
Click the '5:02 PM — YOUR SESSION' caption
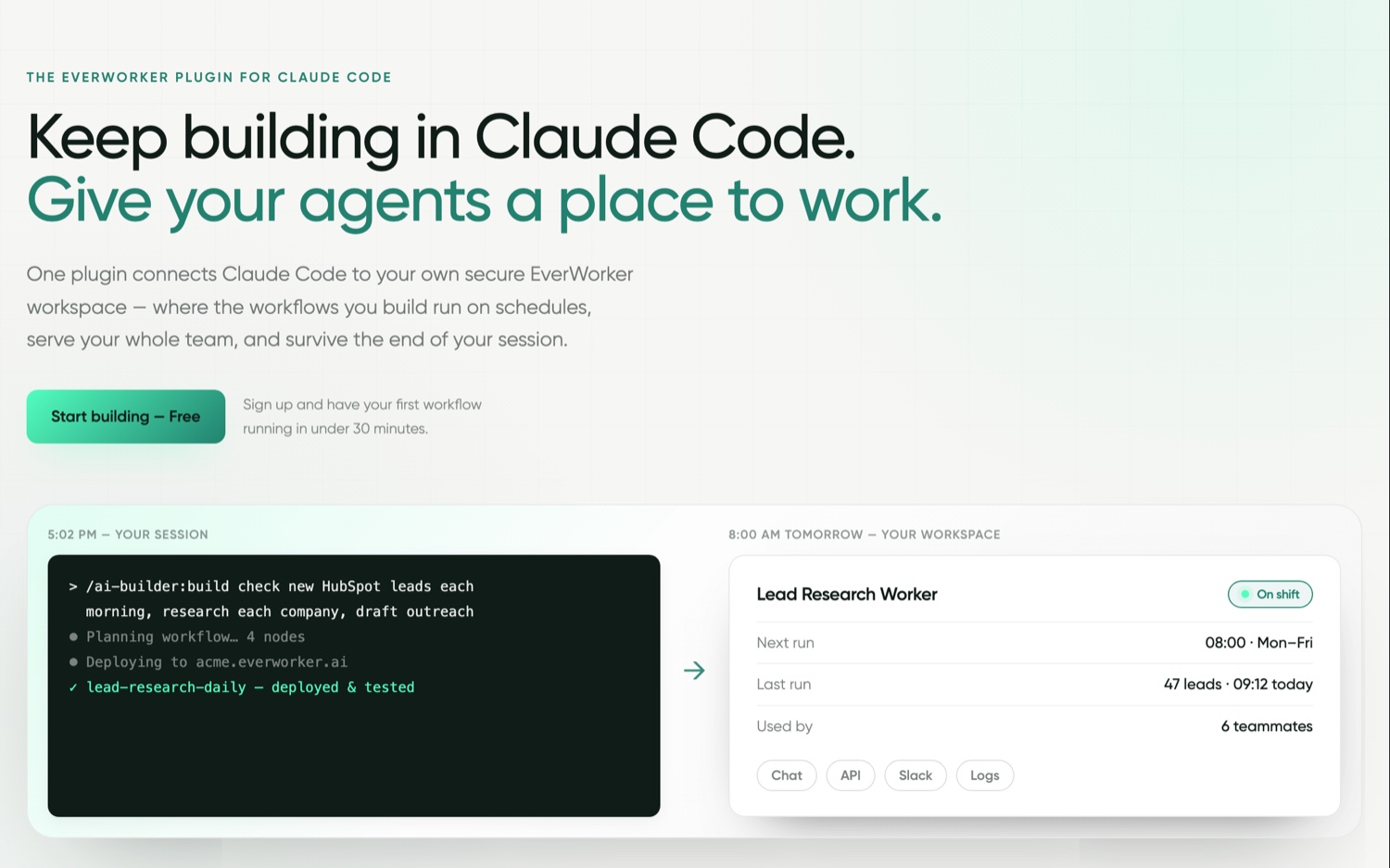coord(128,535)
